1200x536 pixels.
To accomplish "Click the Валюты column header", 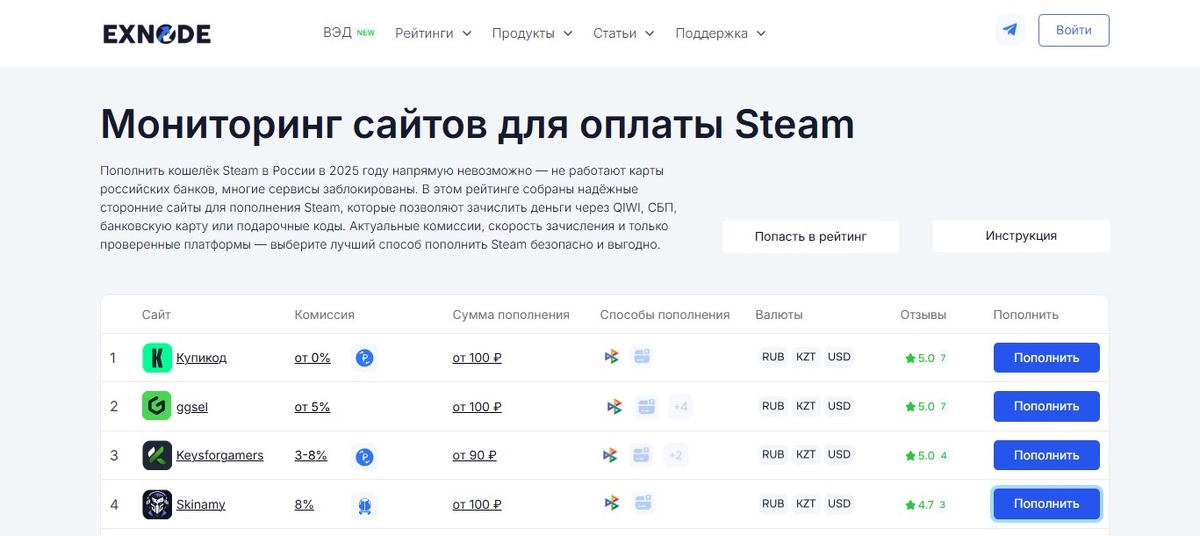I will coord(779,315).
